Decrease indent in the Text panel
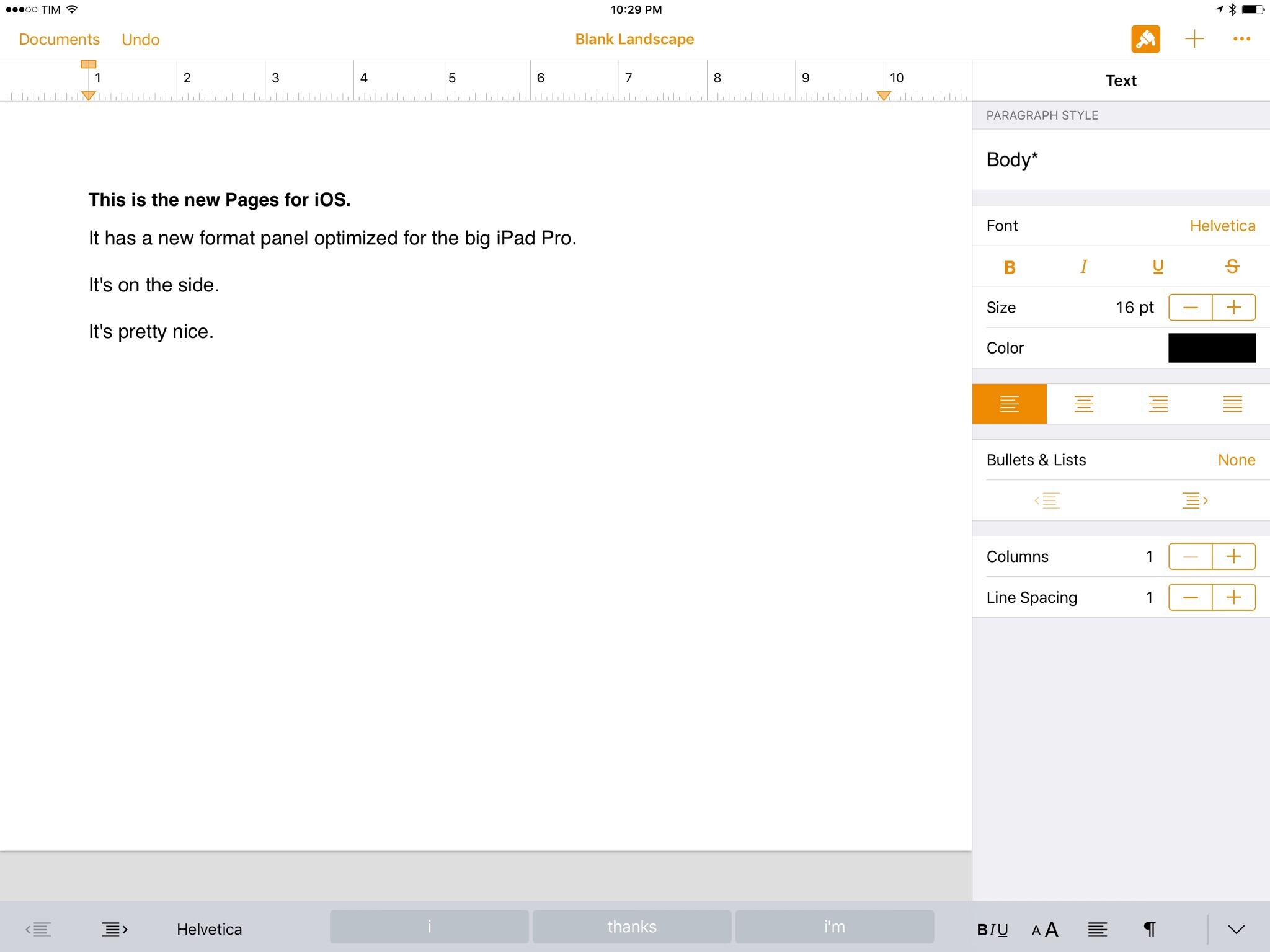1270x952 pixels. (1047, 500)
